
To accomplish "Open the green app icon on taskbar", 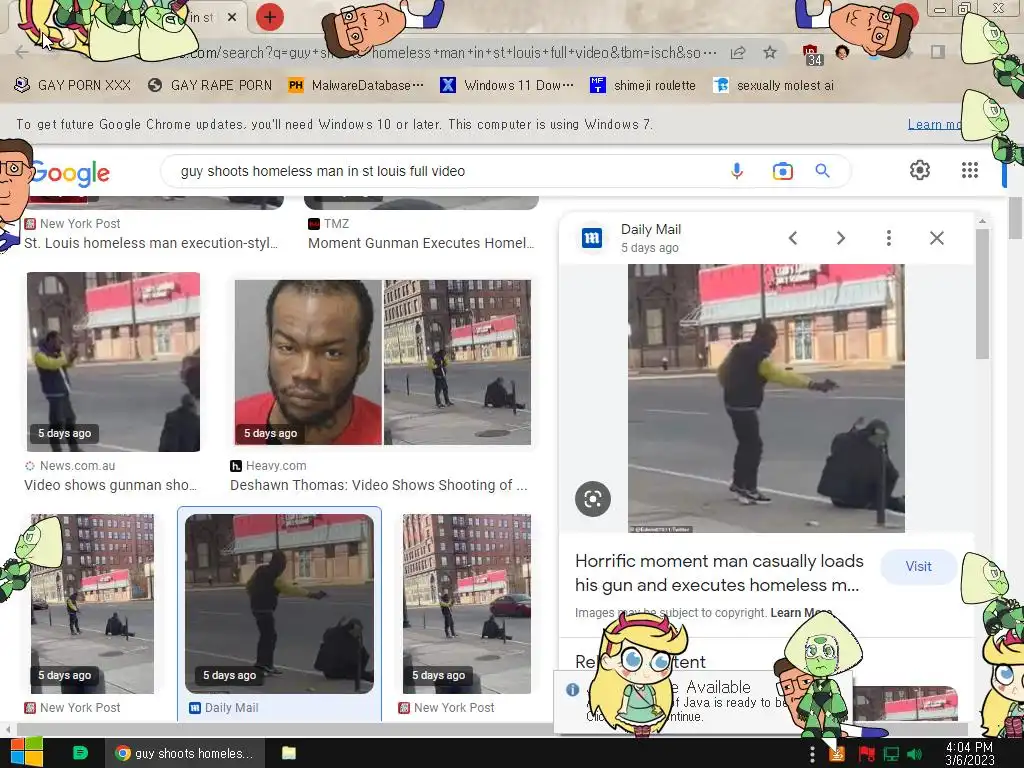I will (80, 753).
